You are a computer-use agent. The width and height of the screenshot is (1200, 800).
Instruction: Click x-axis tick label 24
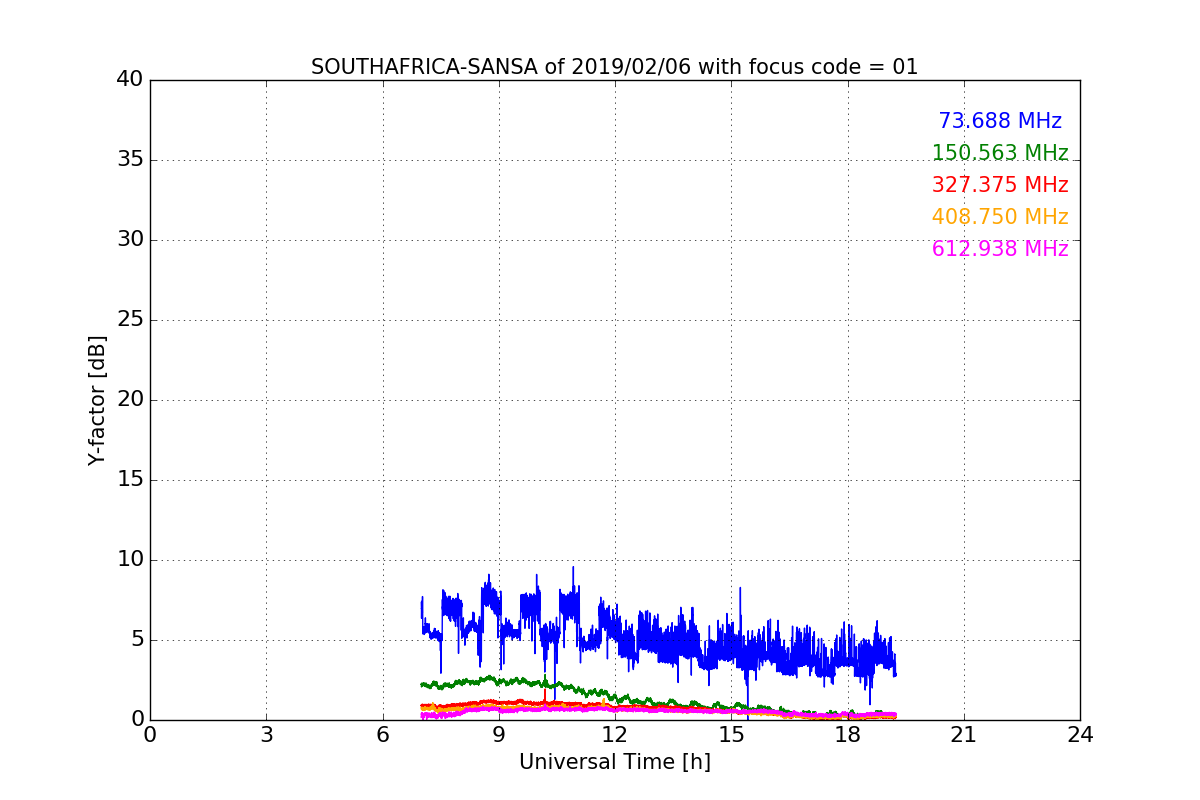click(x=1080, y=735)
